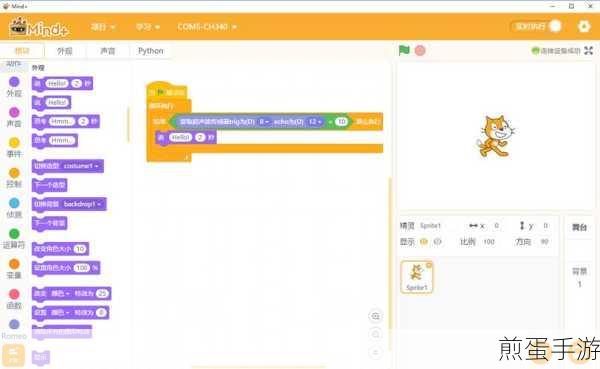Open the extensions button at the bottom left
This screenshot has width=600, height=369.
pos(13,355)
